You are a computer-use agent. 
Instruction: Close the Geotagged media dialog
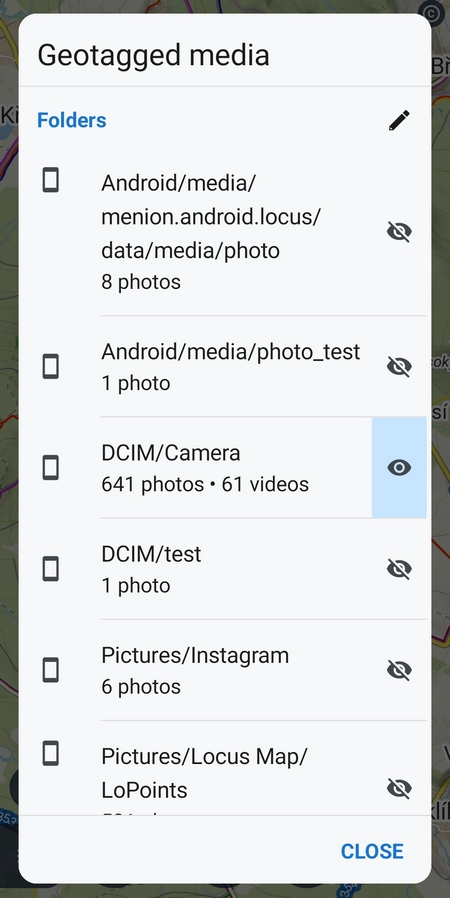(x=372, y=851)
